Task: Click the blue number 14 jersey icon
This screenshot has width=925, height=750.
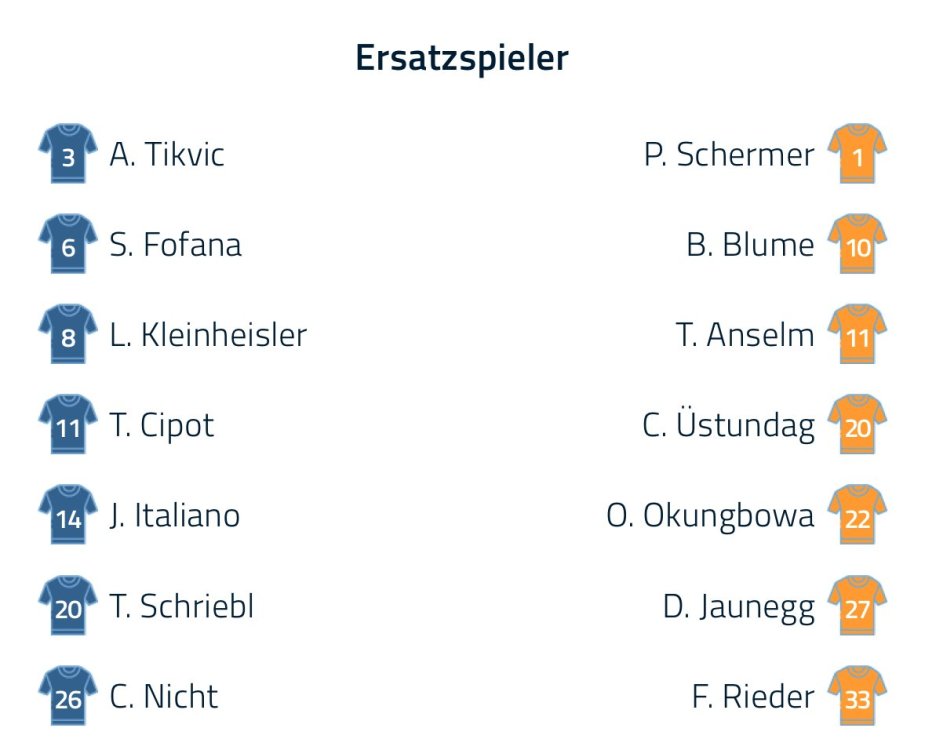Action: [68, 516]
